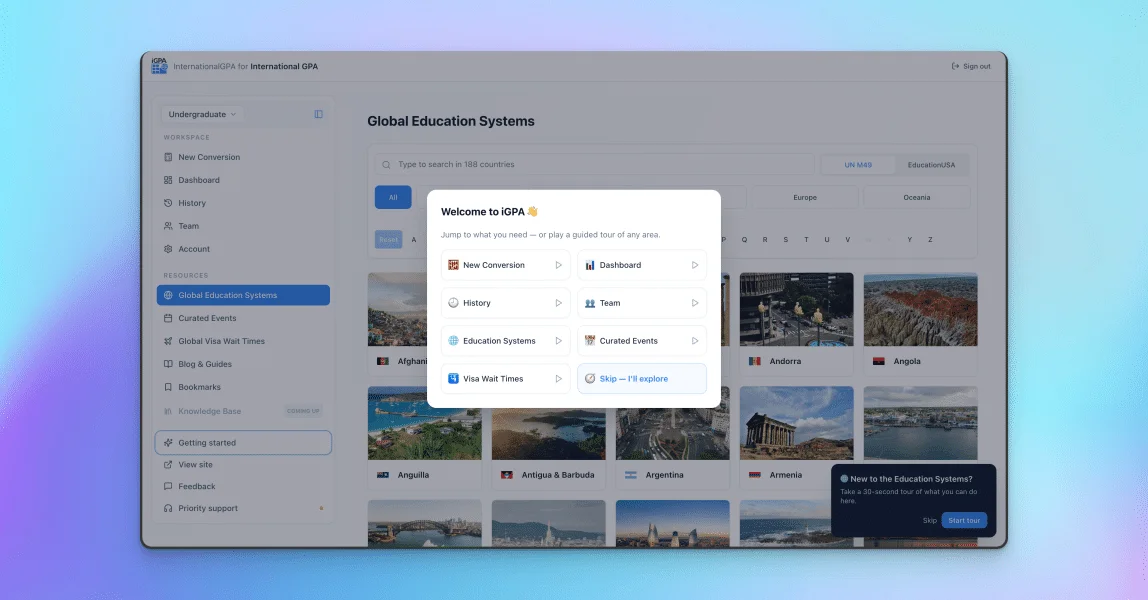Play Education Systems guided tour arrow

click(x=558, y=341)
